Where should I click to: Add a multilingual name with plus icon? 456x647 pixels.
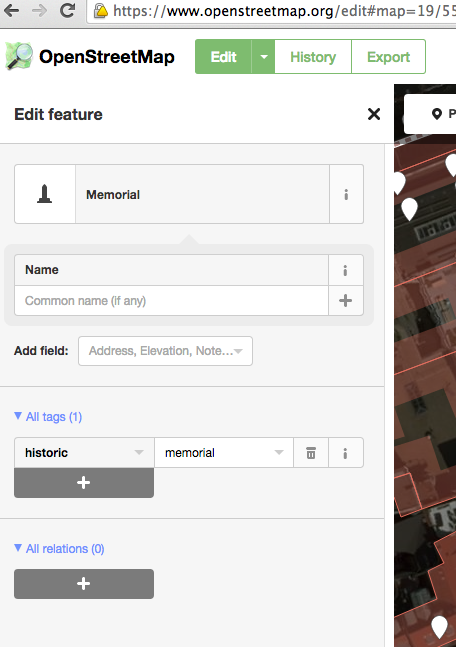coord(345,301)
